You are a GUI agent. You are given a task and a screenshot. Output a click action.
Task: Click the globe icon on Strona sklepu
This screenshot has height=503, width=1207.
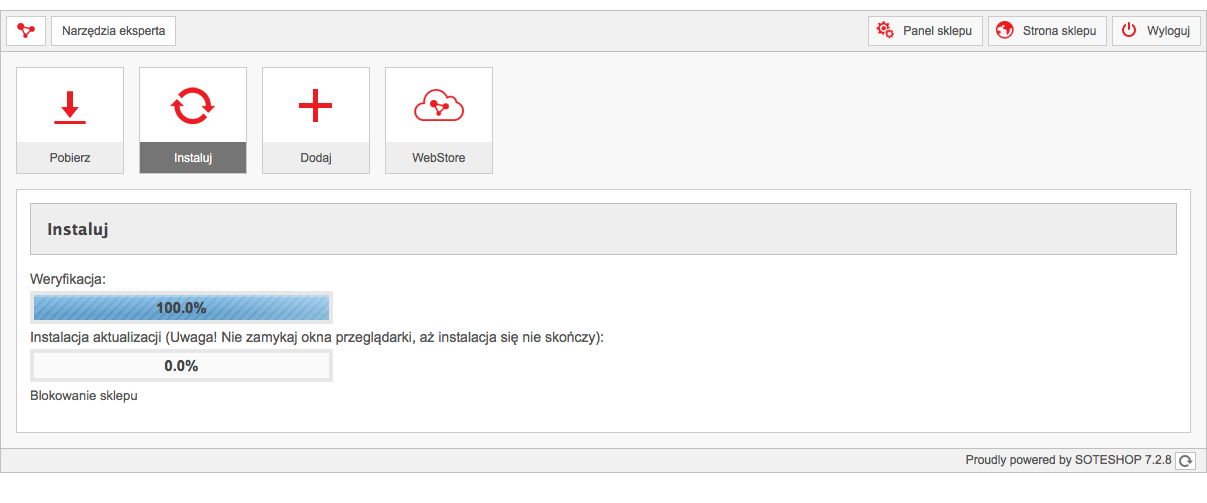(1005, 30)
